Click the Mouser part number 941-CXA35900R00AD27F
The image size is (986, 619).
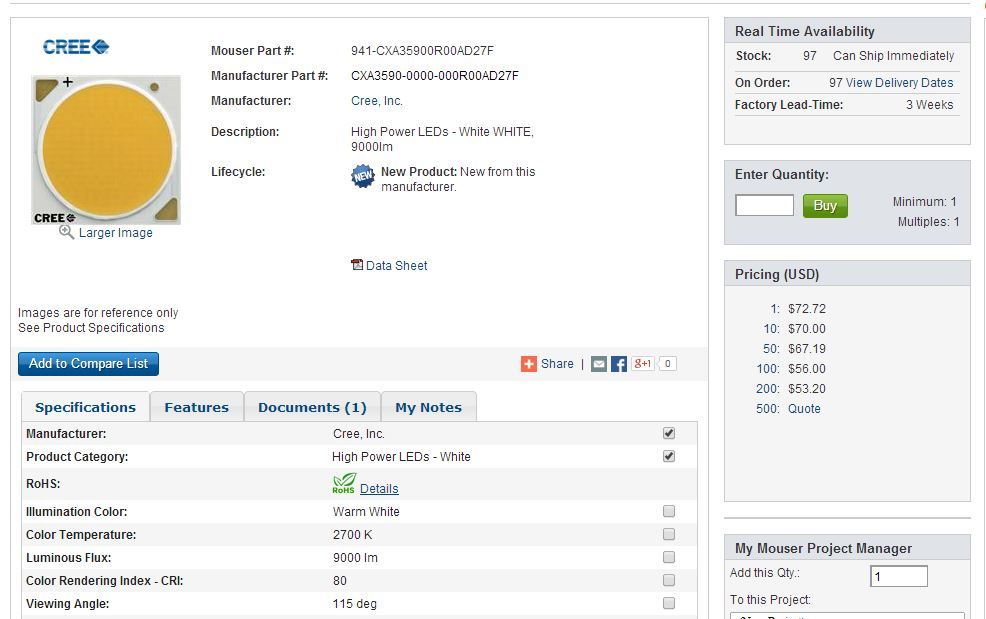coord(422,50)
